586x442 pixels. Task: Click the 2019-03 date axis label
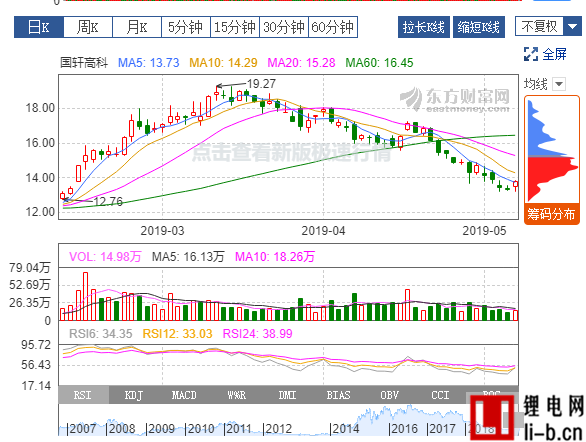click(x=163, y=231)
